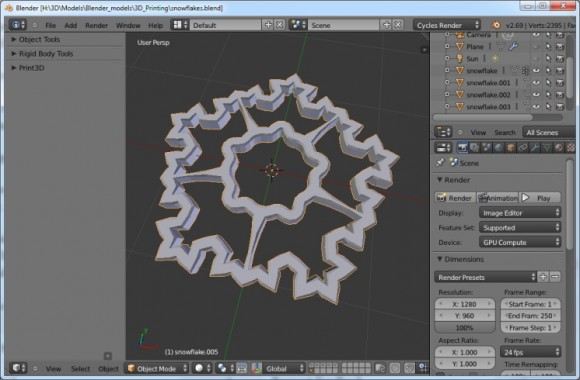Click the snowflake mesh data icon in outliner
The image size is (580, 380).
514,70
